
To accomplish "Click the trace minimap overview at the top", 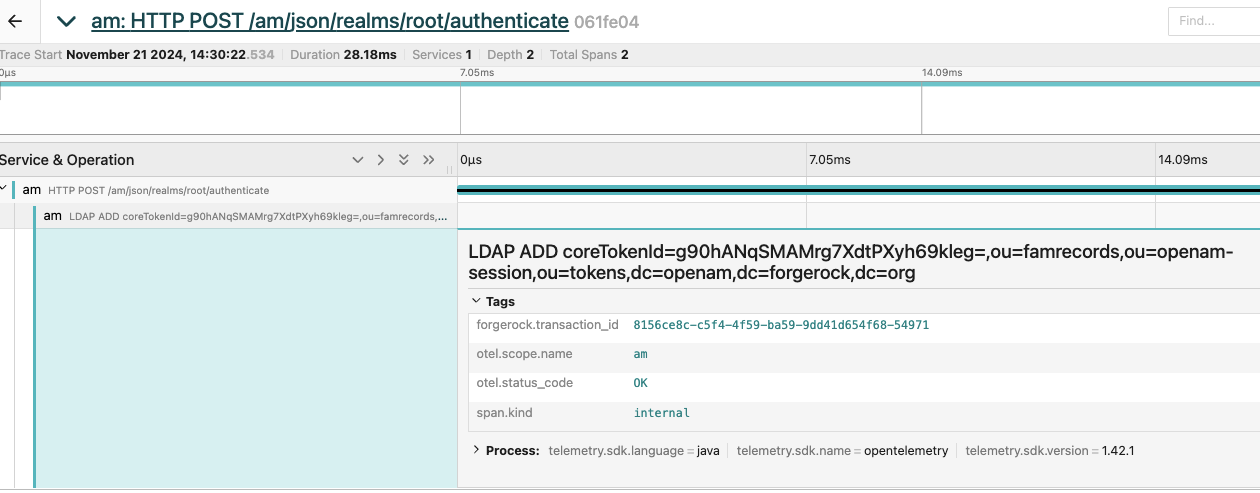I will tap(630, 108).
